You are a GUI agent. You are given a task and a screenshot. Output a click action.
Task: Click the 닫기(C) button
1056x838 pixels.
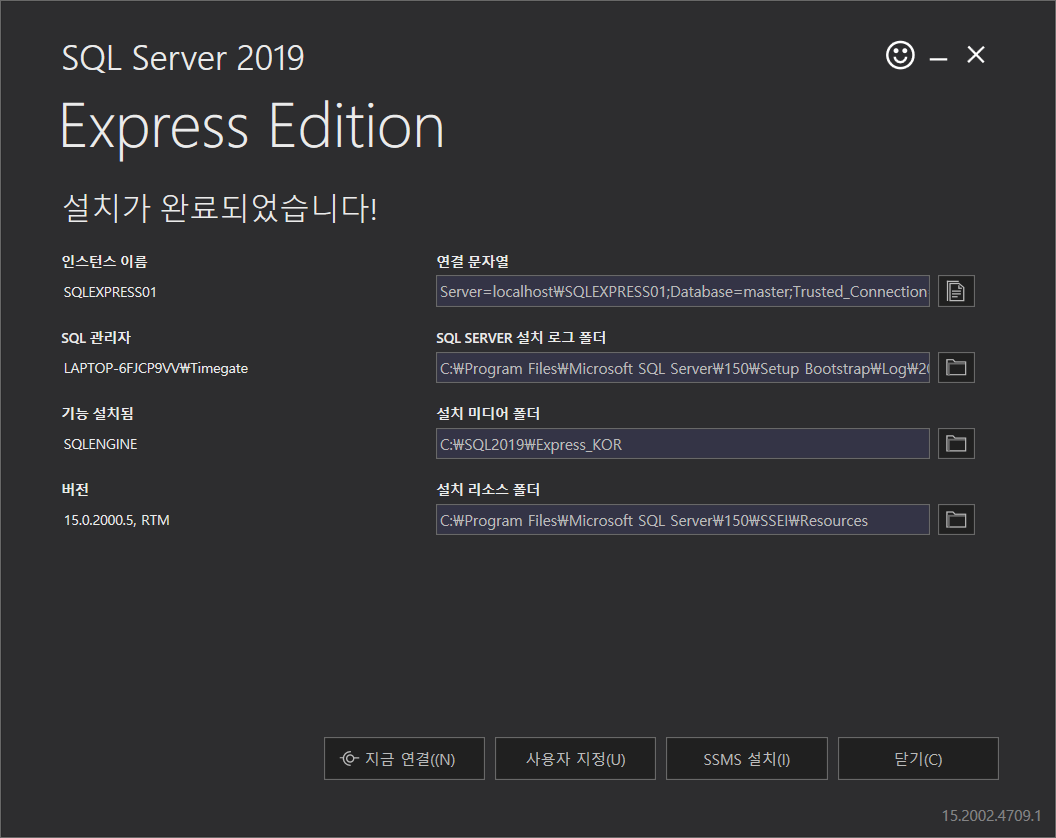click(x=918, y=759)
